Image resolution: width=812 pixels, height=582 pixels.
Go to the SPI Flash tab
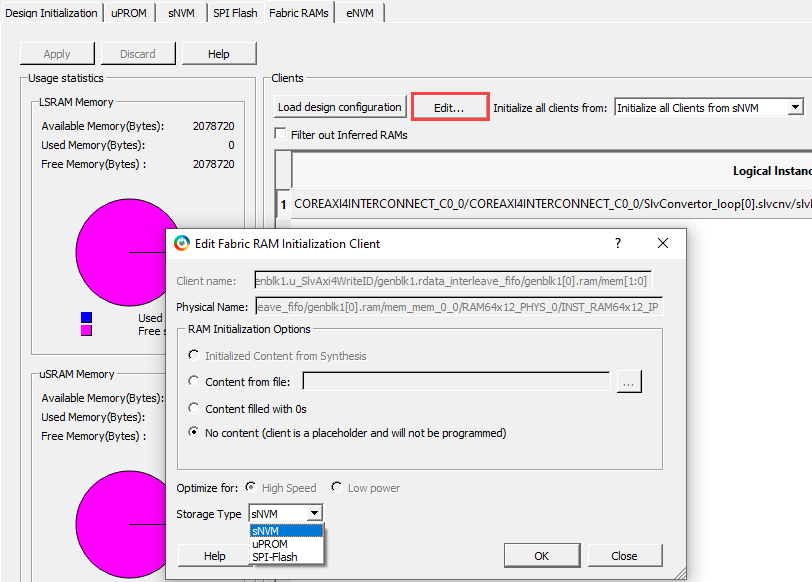[x=234, y=13]
